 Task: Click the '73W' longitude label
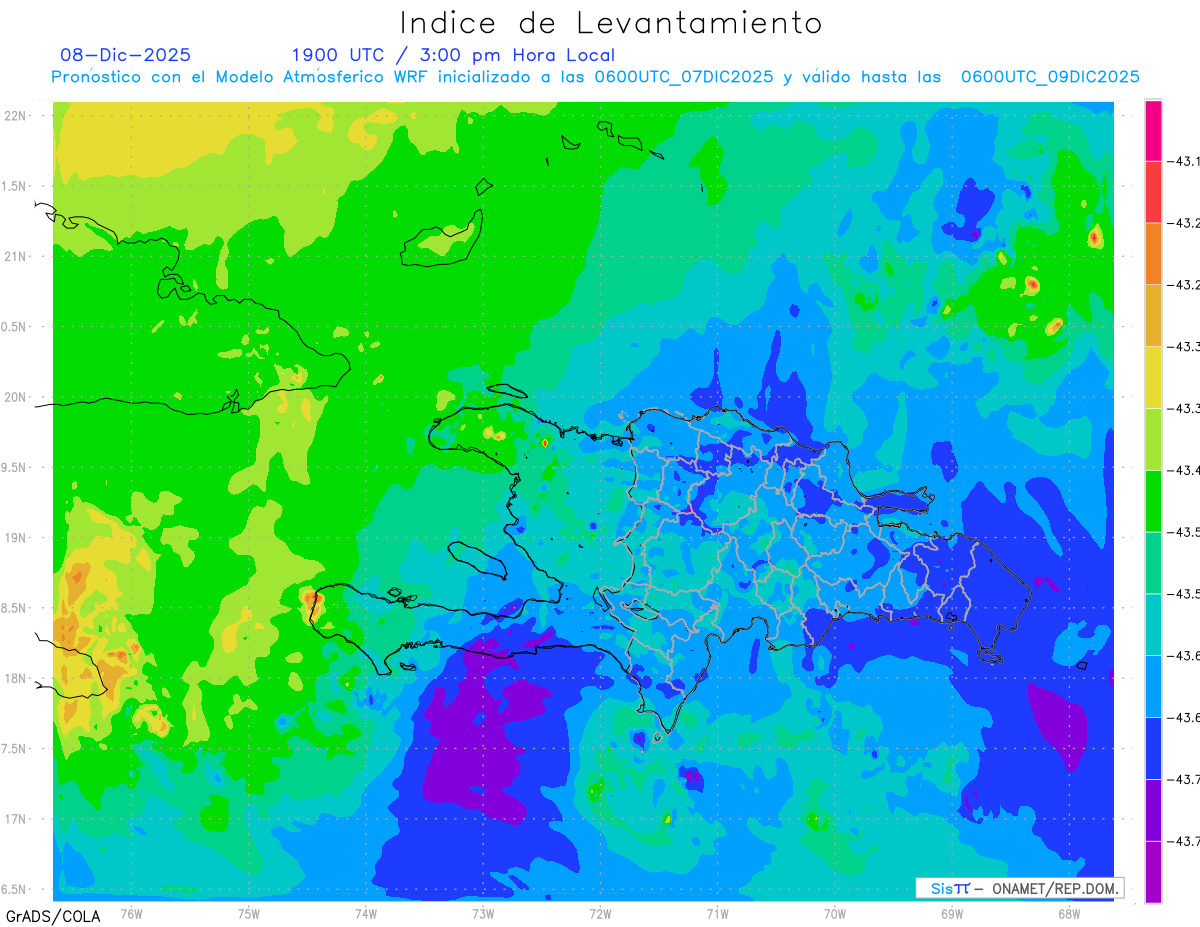point(483,913)
